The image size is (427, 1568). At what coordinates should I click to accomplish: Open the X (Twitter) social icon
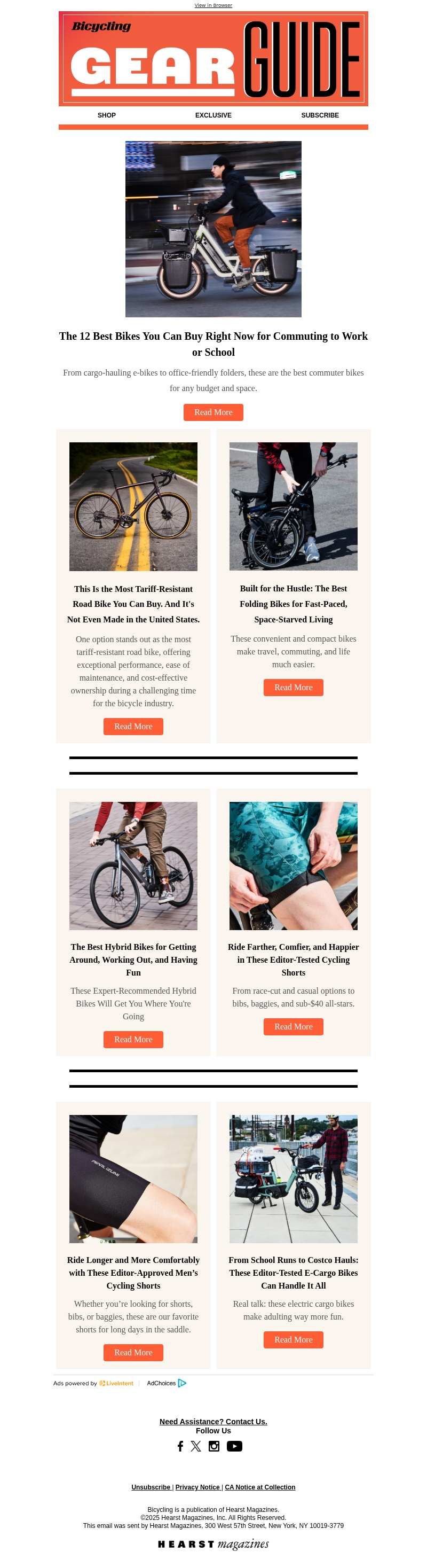tap(196, 1446)
